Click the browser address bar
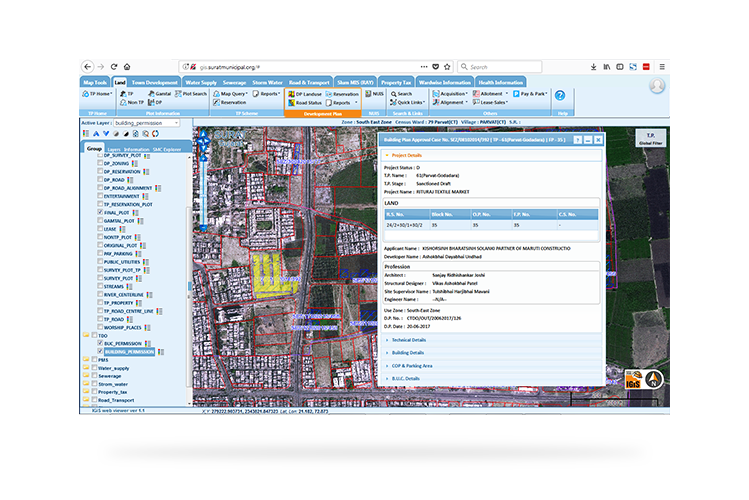 point(315,67)
